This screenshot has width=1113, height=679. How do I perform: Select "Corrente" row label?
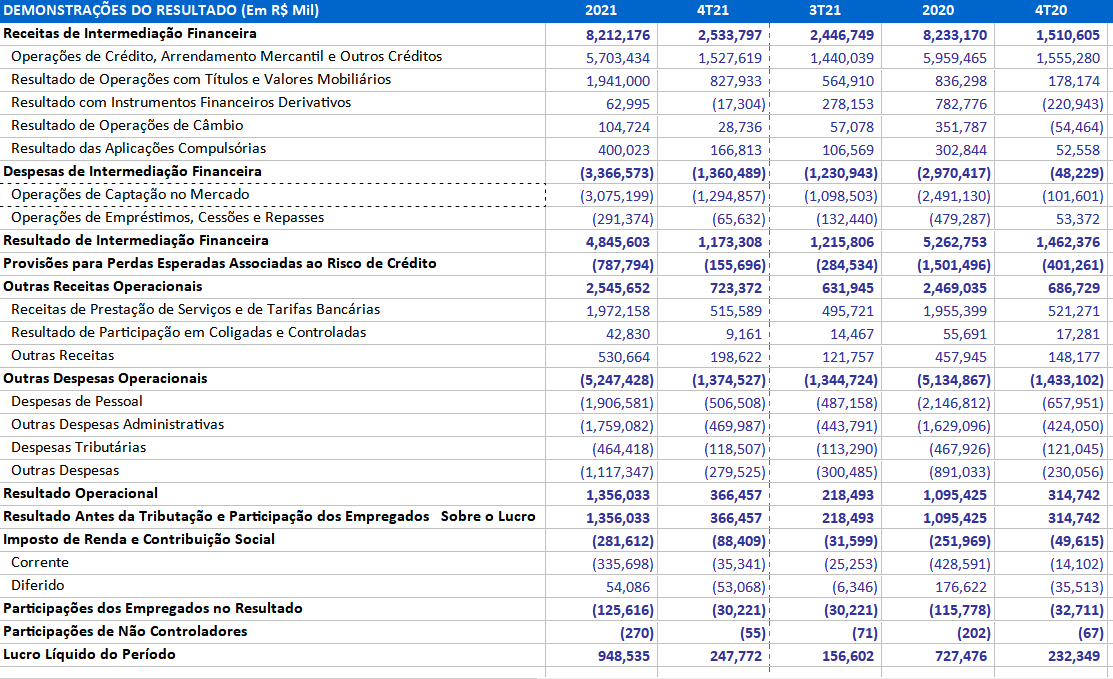40,562
